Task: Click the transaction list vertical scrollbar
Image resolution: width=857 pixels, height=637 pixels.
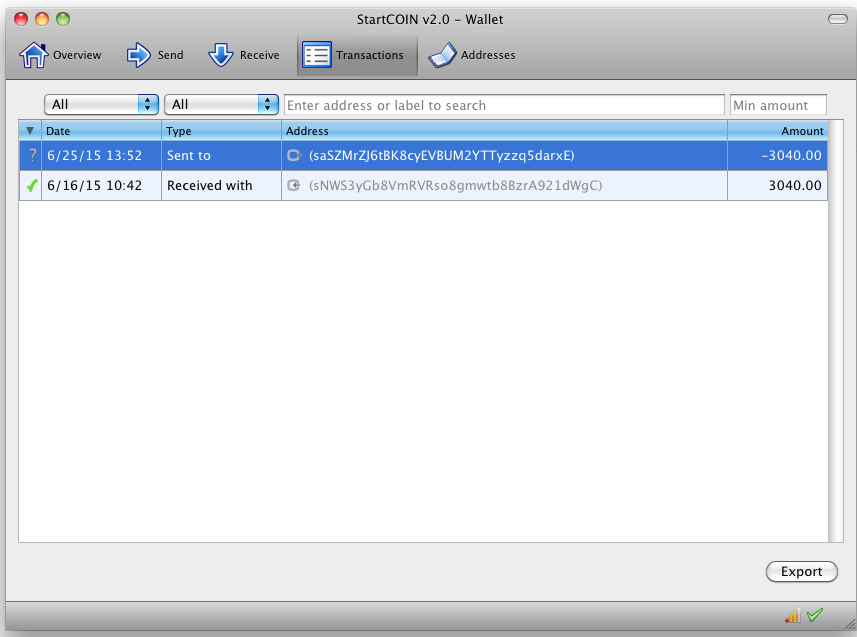Action: 836,331
